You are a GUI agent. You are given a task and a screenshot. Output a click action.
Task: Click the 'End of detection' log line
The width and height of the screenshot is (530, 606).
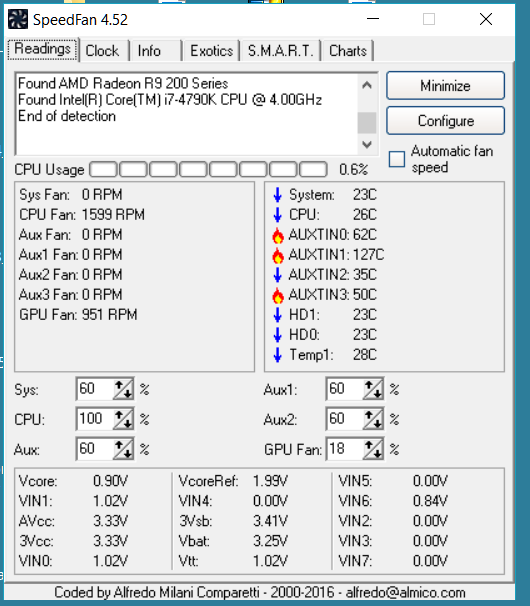tap(67, 116)
